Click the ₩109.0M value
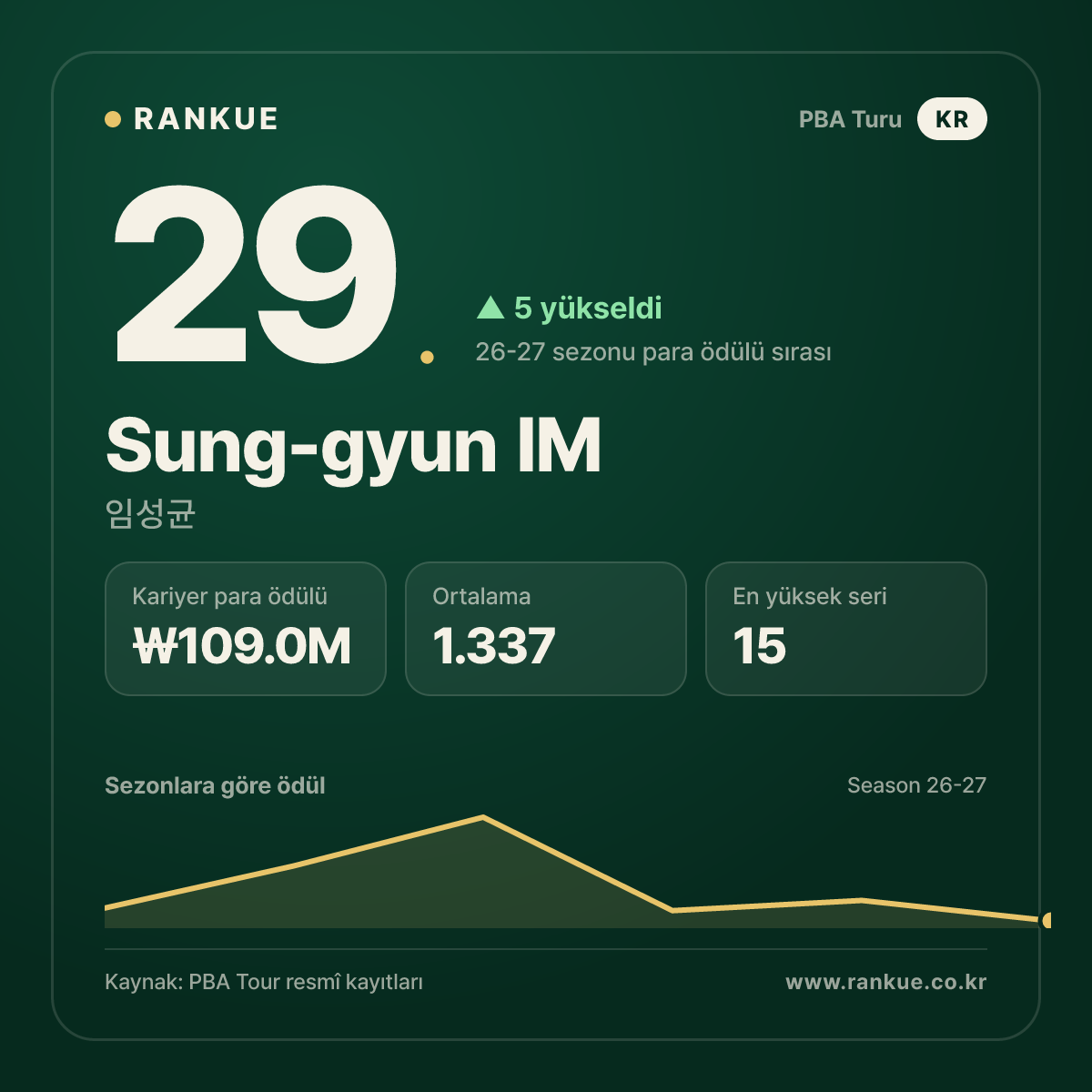 [x=242, y=647]
